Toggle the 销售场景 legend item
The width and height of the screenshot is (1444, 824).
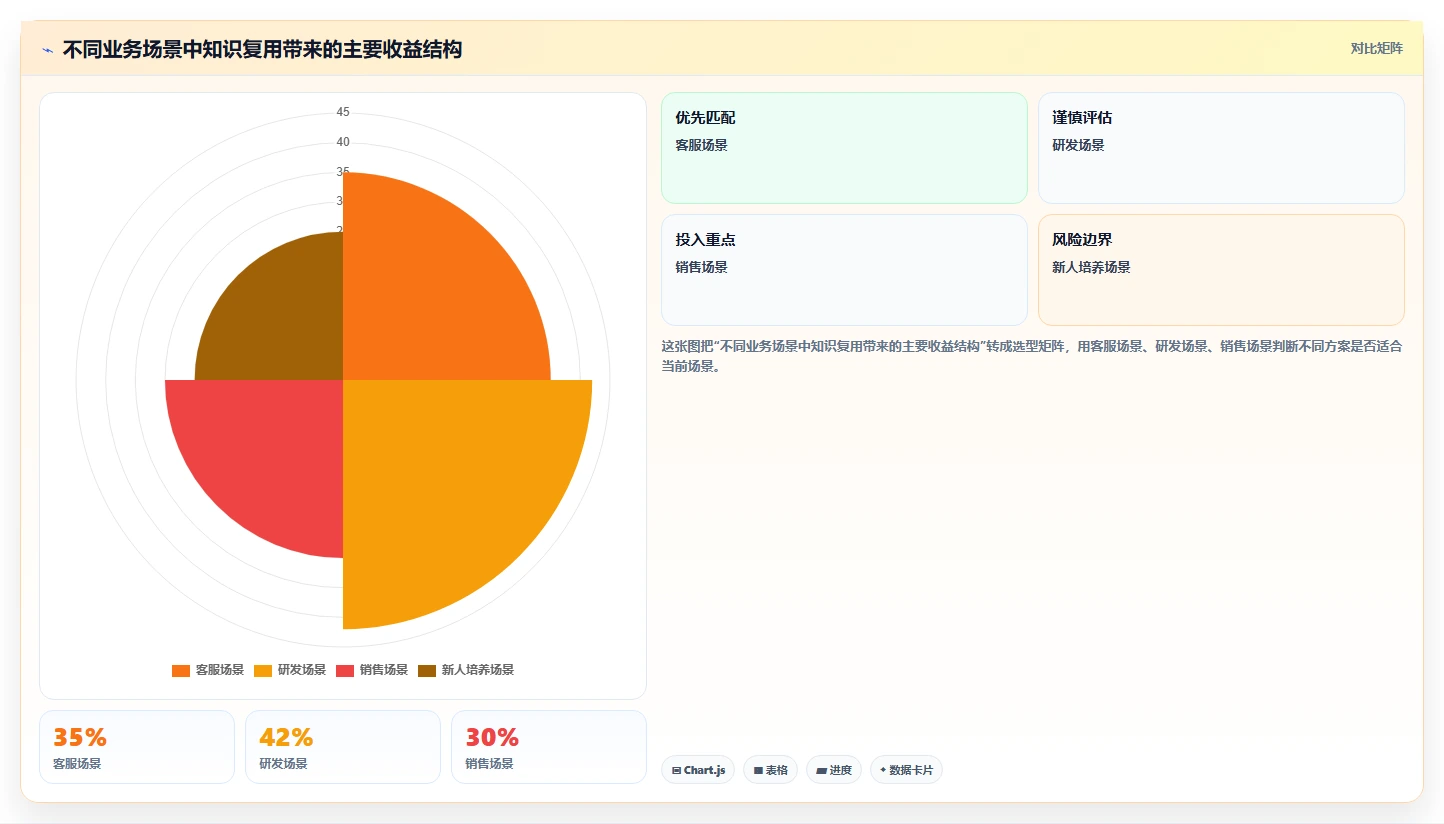[x=372, y=670]
